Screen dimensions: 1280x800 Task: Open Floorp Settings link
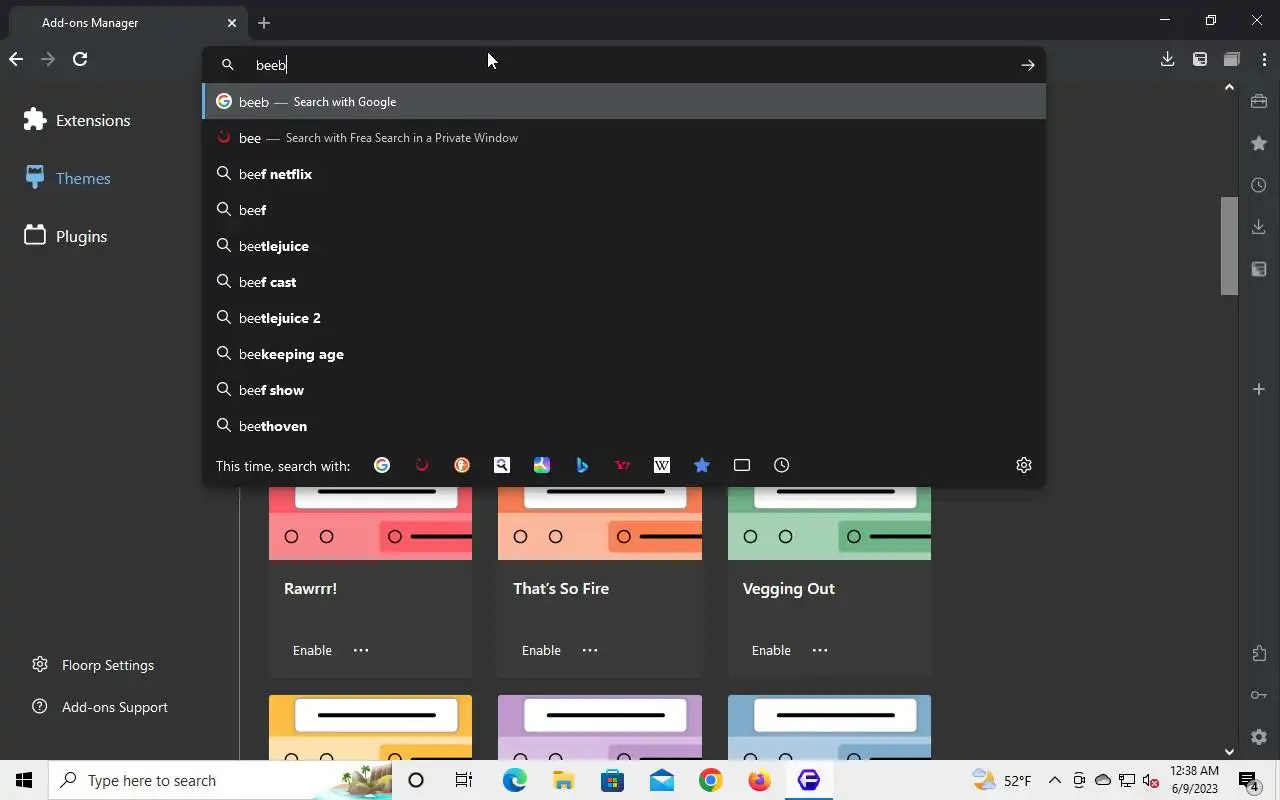point(93,665)
